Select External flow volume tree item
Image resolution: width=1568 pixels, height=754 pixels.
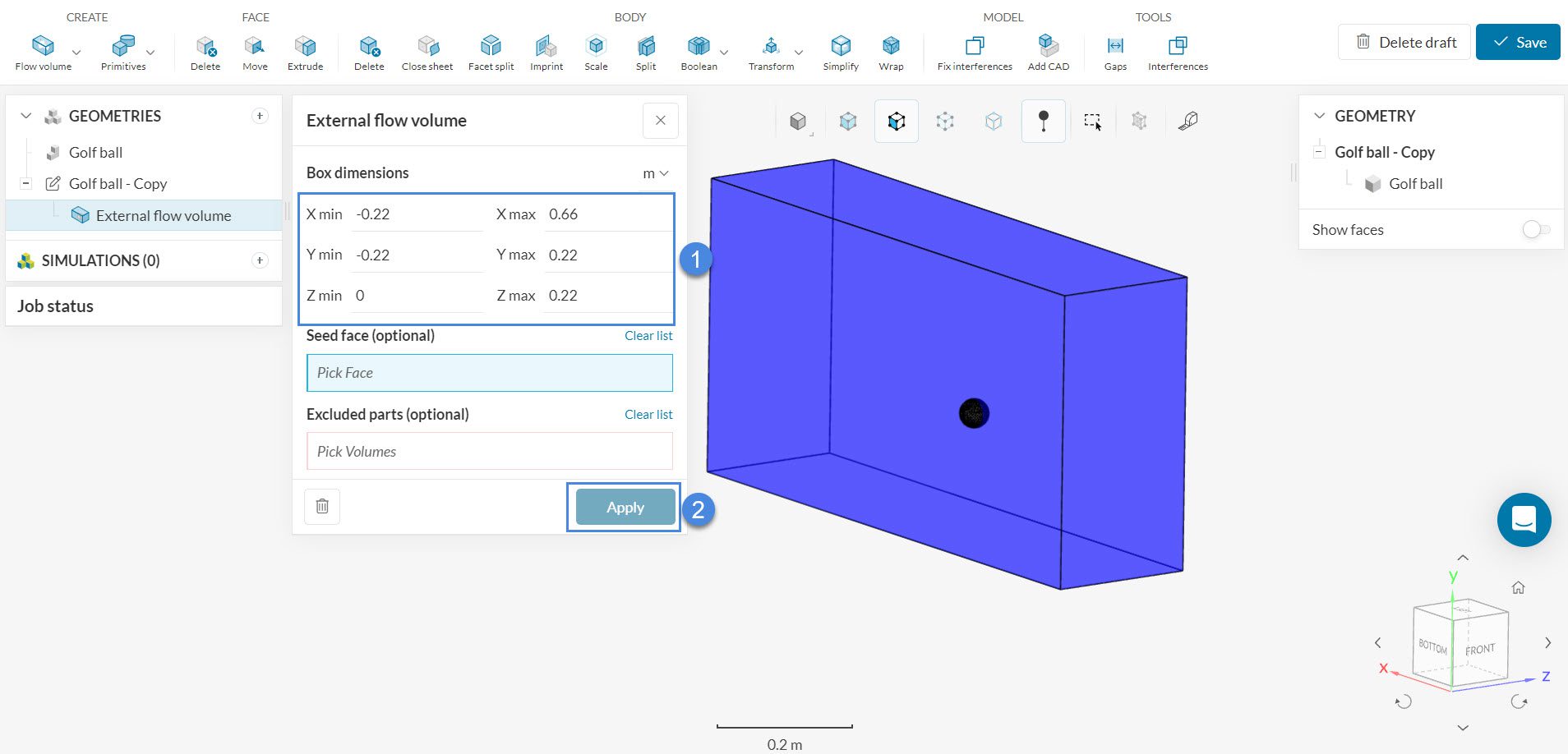[163, 216]
